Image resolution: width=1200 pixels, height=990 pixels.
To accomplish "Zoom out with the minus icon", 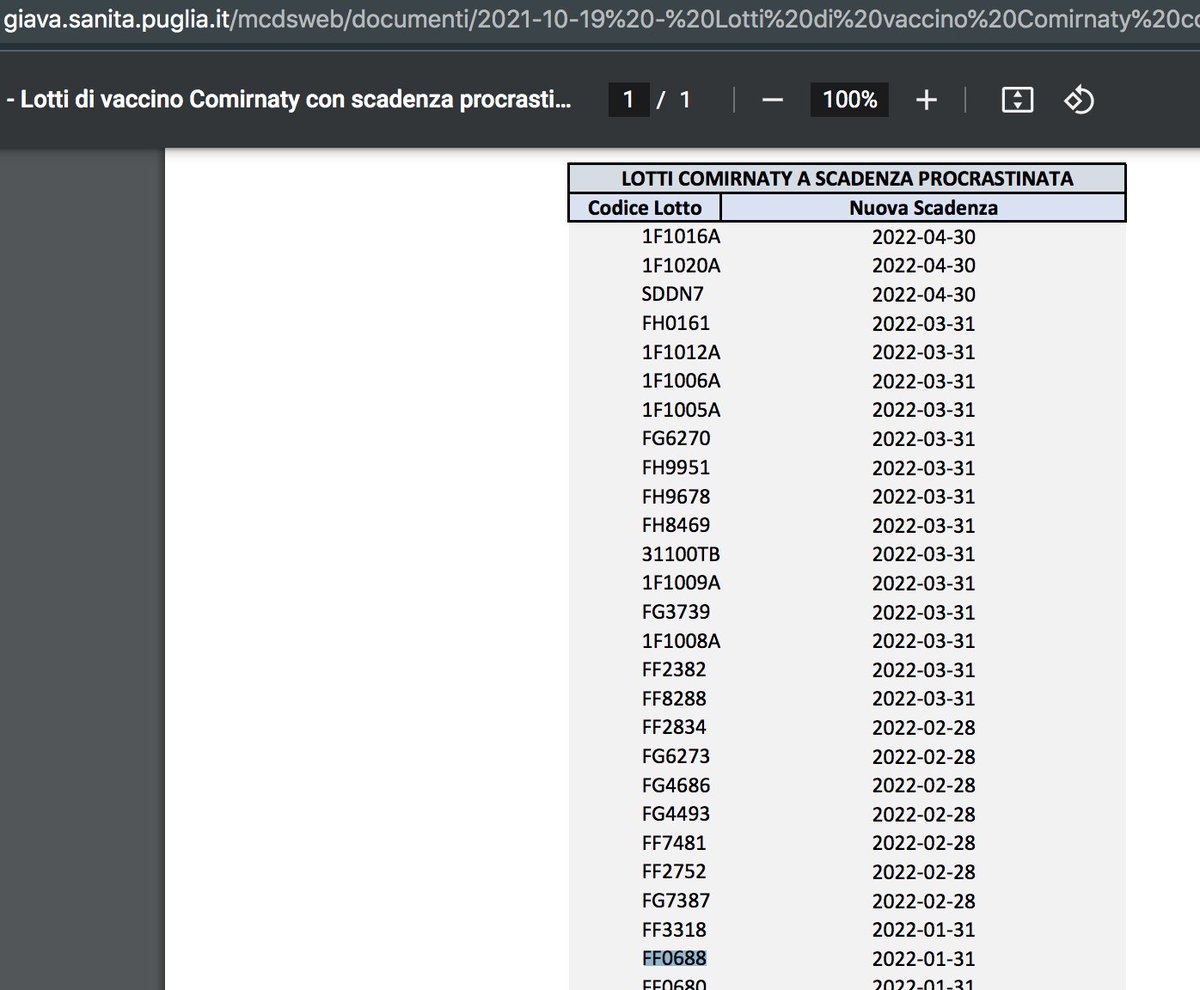I will [x=772, y=100].
